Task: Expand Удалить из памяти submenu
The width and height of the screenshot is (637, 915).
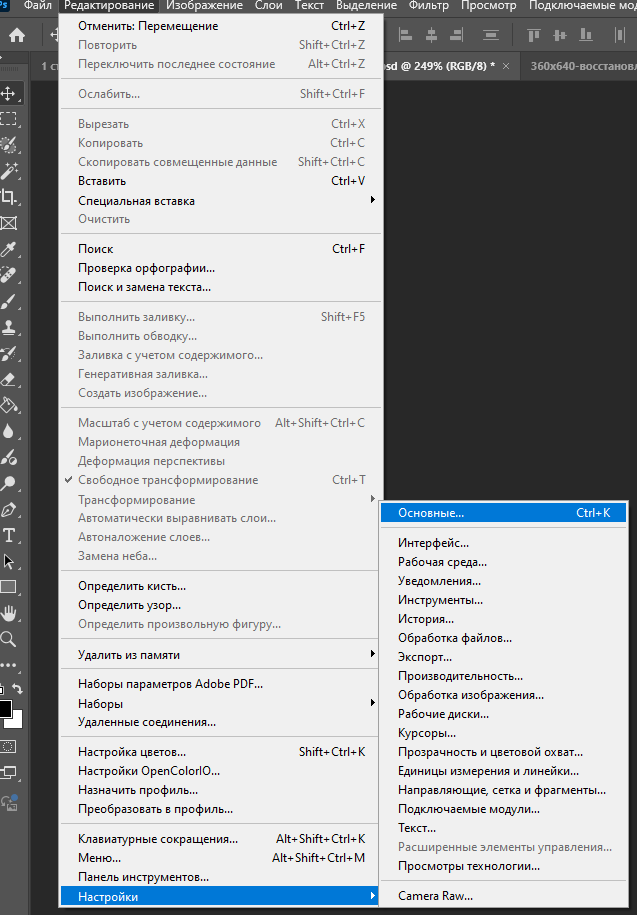Action: tap(221, 655)
